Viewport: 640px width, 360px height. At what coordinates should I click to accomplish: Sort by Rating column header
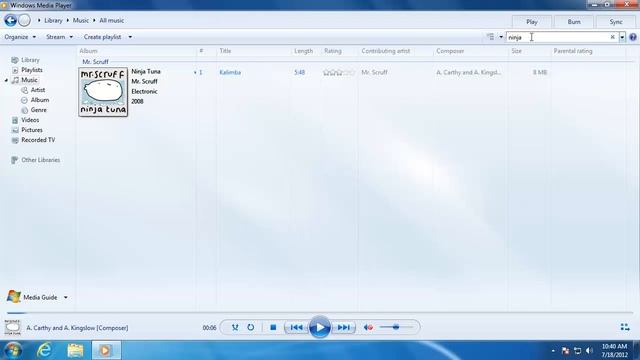pyautogui.click(x=333, y=51)
